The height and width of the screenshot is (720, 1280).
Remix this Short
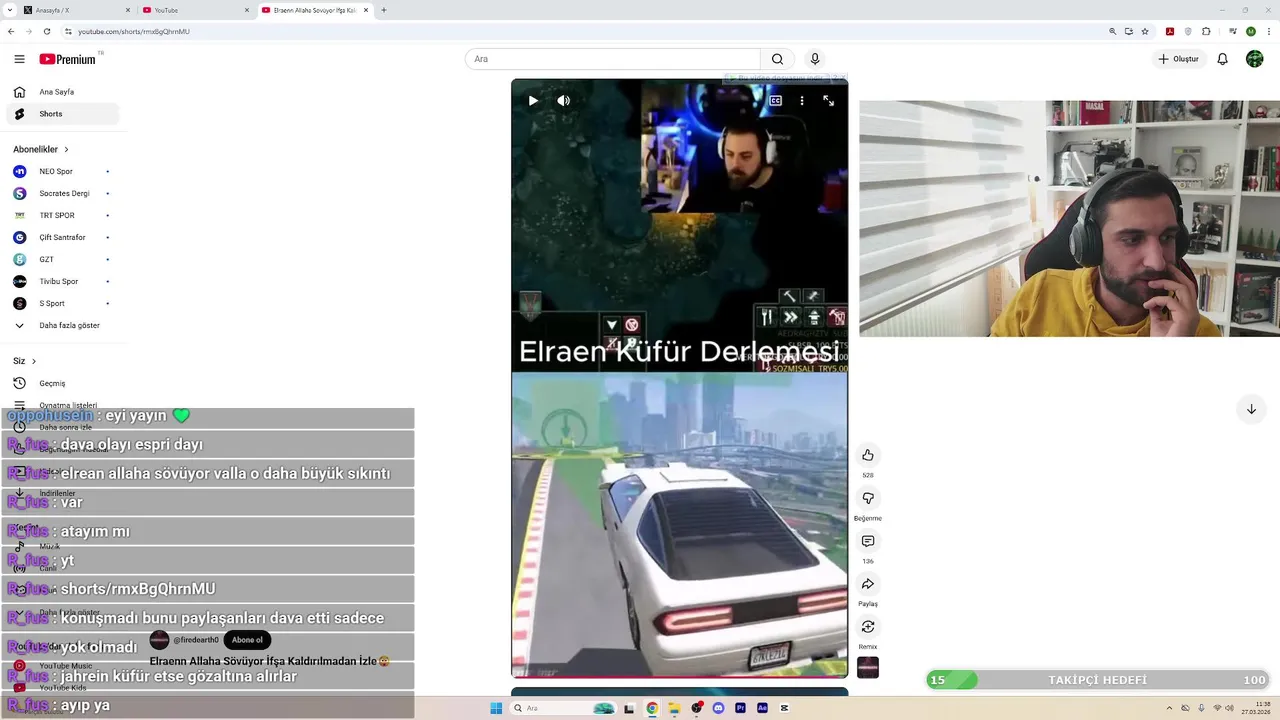(x=868, y=627)
